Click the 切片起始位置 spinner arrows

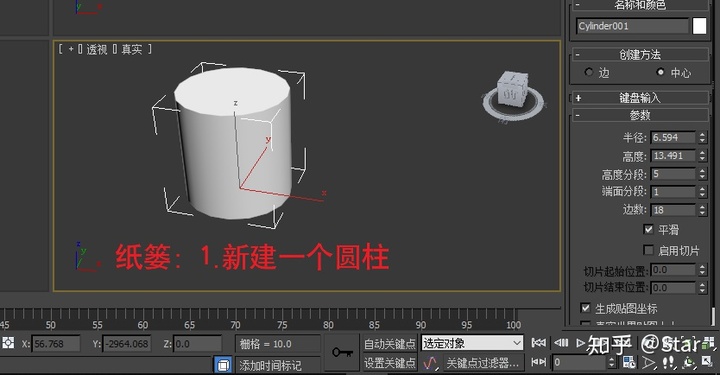(702, 270)
